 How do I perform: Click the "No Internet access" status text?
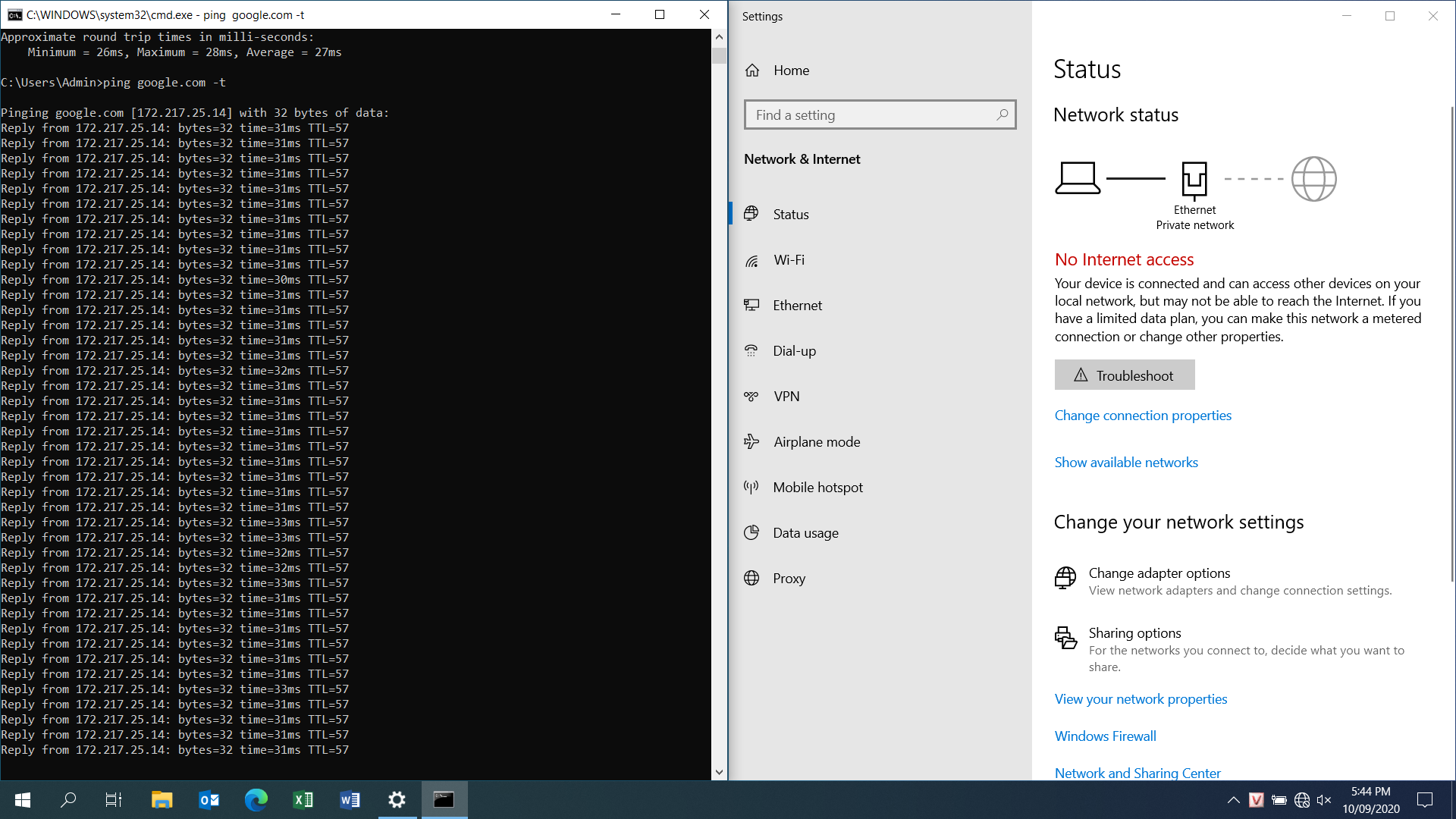coord(1124,259)
